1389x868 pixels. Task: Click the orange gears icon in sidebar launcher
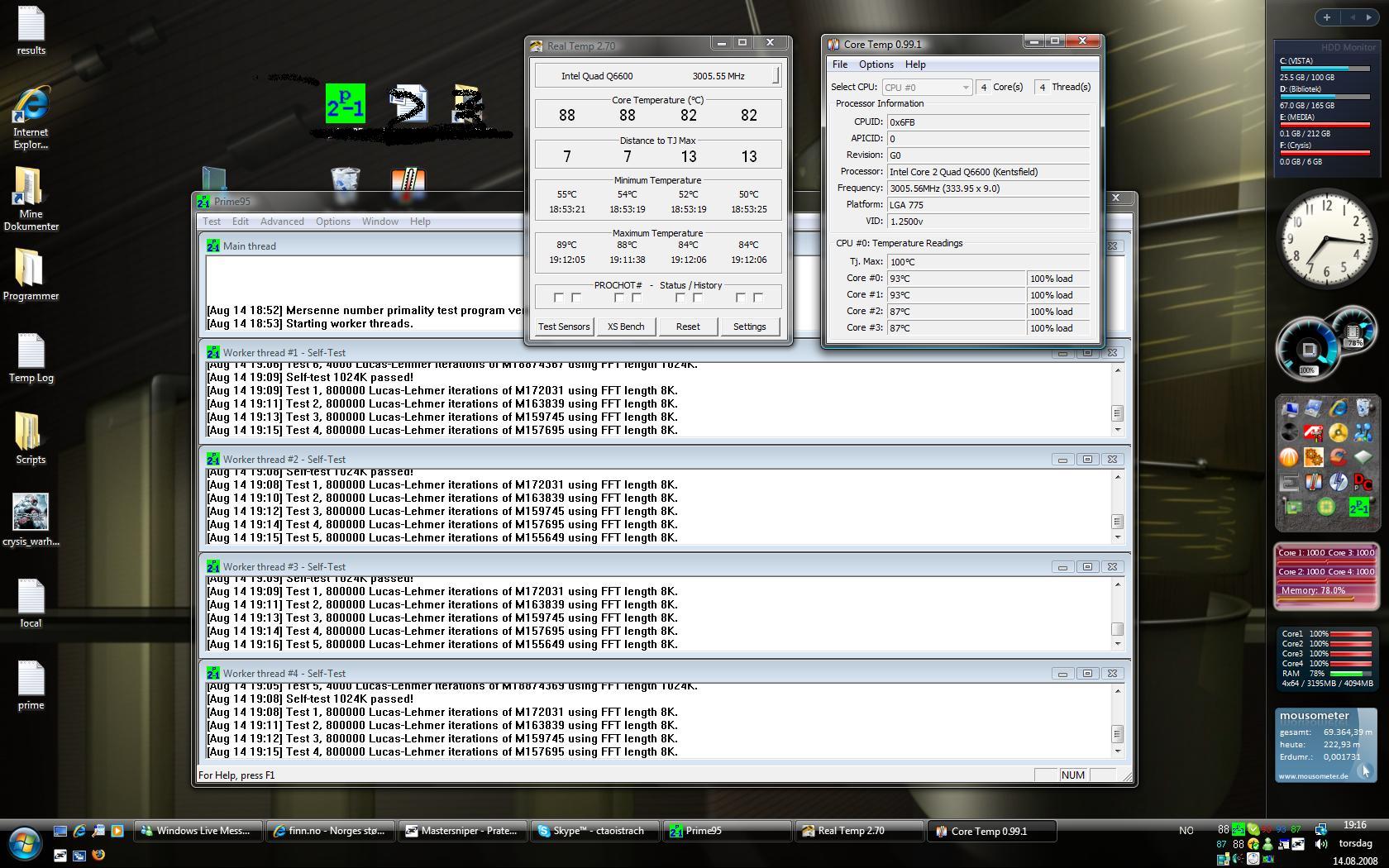coord(1313,457)
